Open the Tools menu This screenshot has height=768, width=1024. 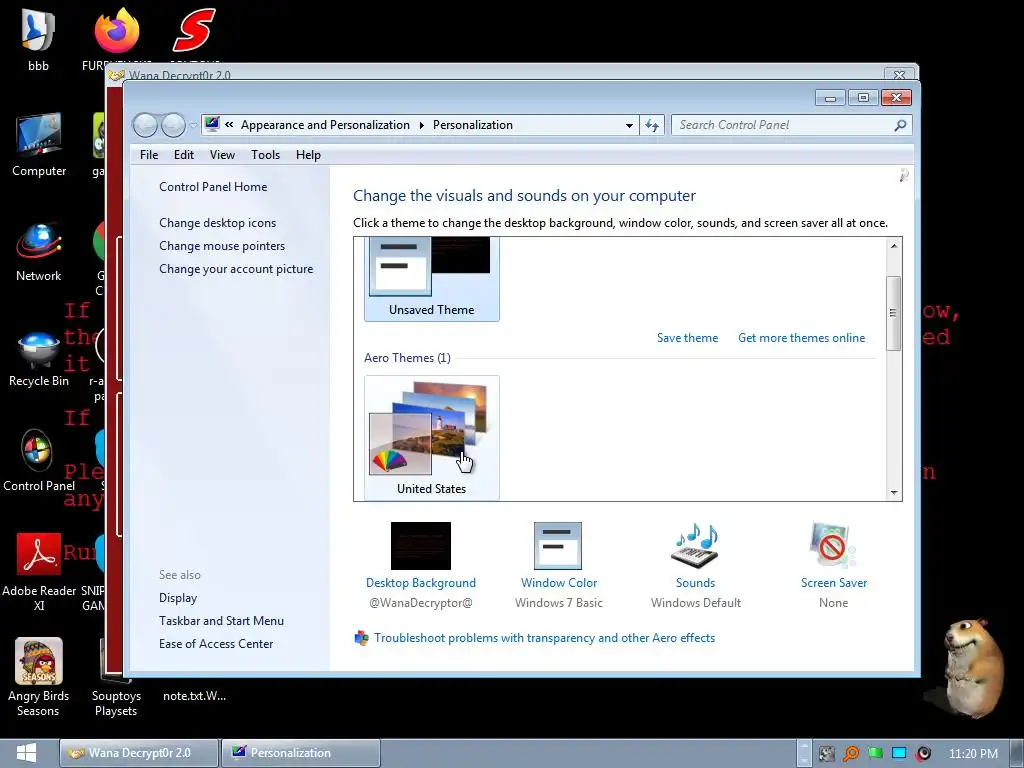pos(265,155)
